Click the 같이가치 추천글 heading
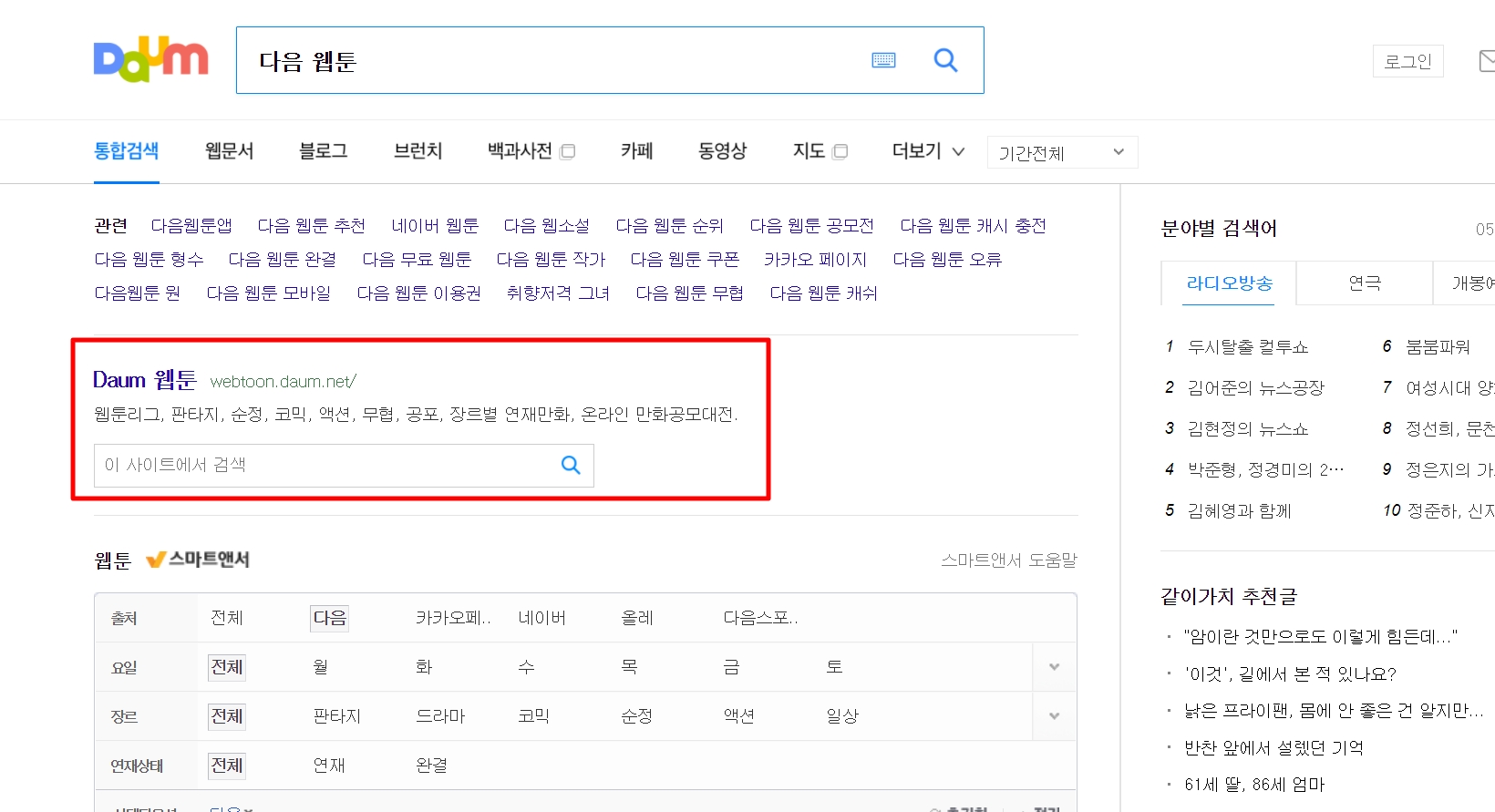1495x812 pixels. click(x=1229, y=597)
